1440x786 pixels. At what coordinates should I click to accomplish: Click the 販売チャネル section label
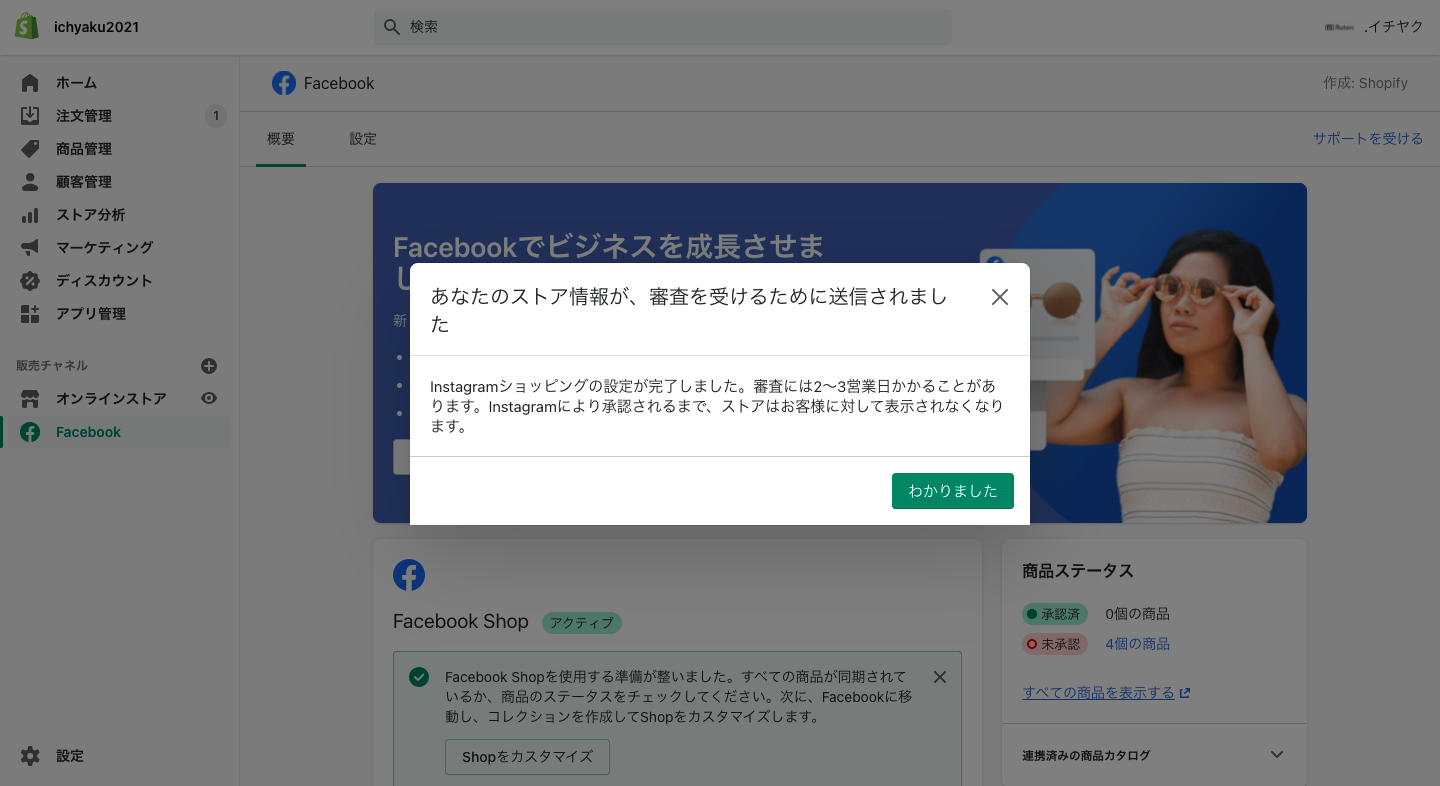[x=52, y=366]
